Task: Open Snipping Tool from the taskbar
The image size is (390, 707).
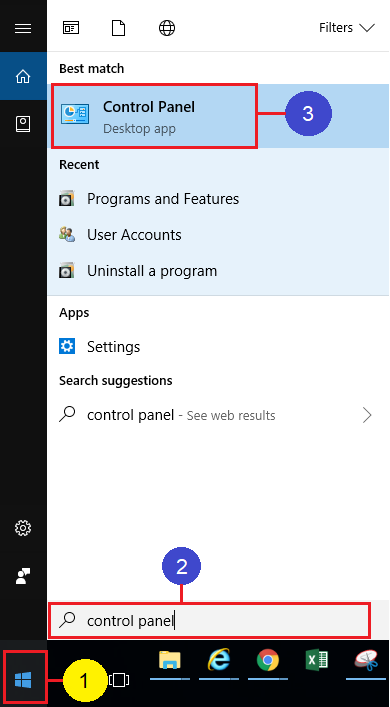Action: point(366,661)
